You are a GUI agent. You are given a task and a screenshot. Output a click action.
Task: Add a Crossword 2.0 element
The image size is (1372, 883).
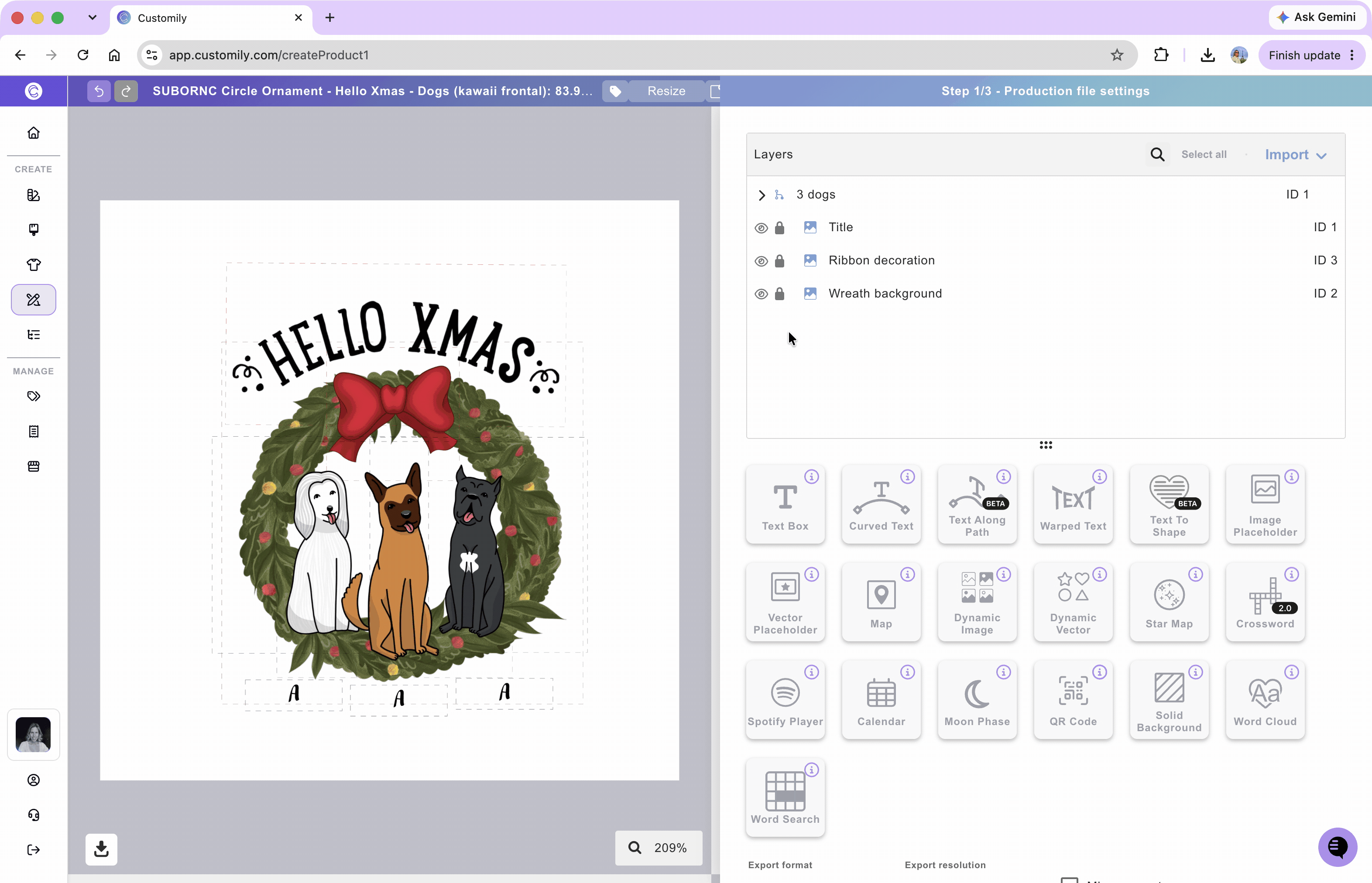(1265, 602)
